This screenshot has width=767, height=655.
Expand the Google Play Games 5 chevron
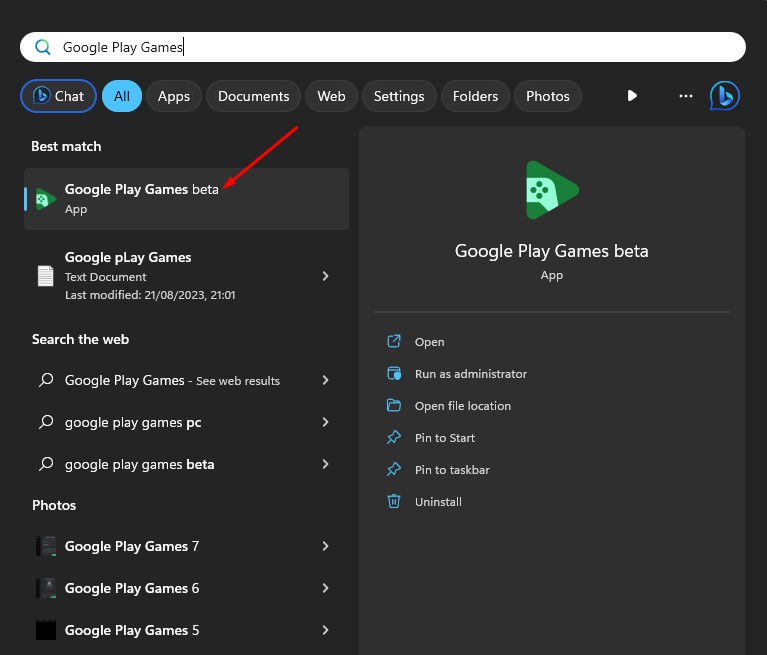(x=325, y=630)
